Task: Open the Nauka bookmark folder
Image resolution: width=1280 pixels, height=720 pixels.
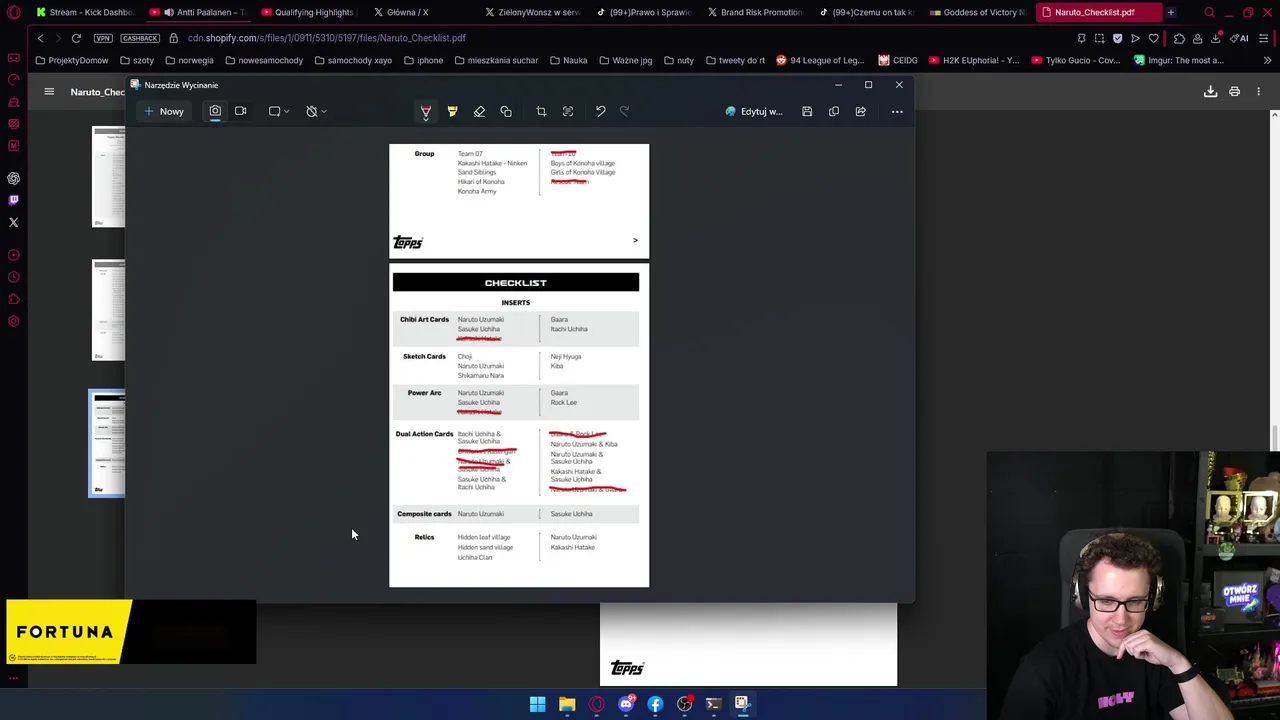Action: [x=568, y=60]
